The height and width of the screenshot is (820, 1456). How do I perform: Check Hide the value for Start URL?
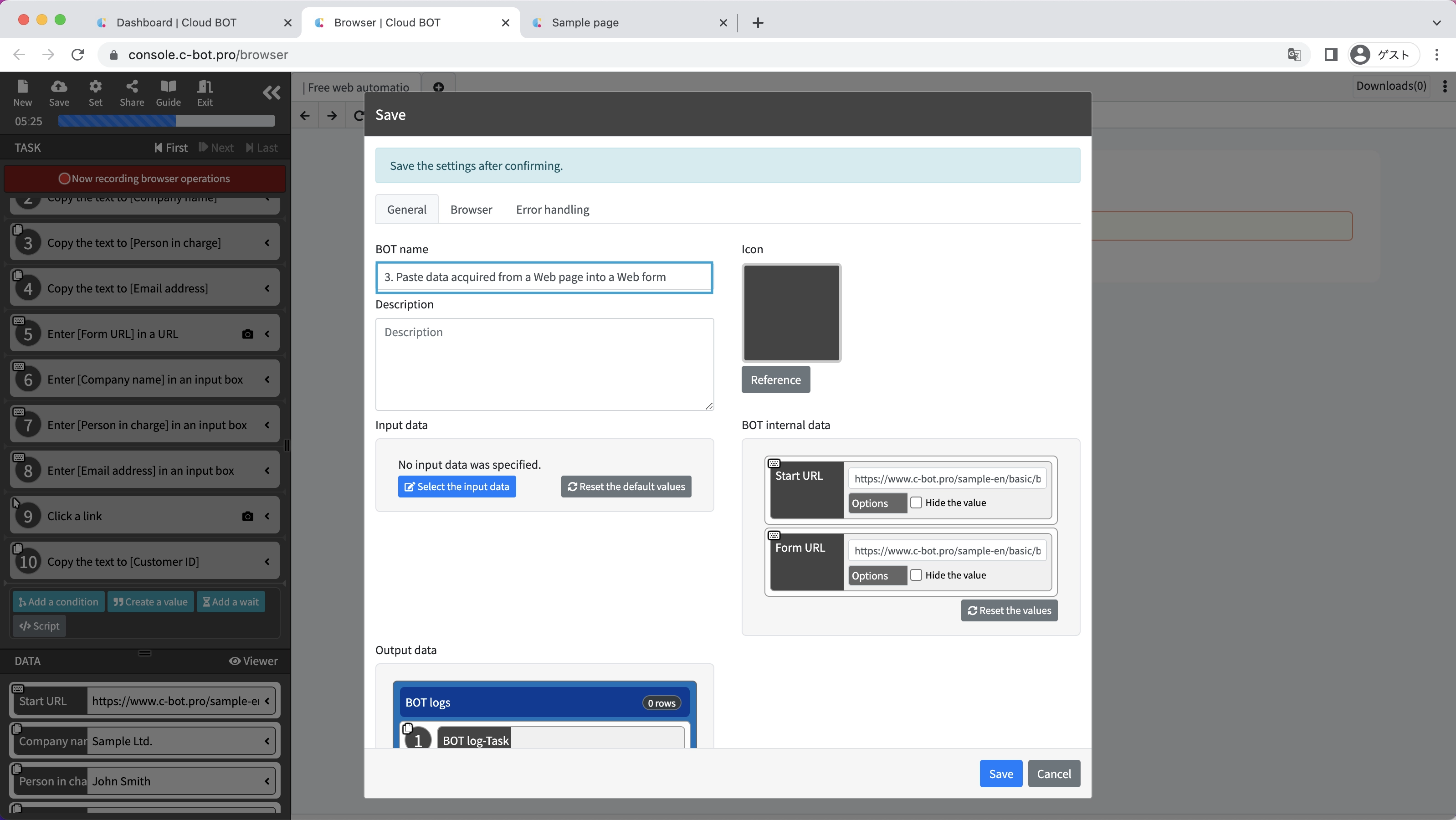pyautogui.click(x=916, y=502)
